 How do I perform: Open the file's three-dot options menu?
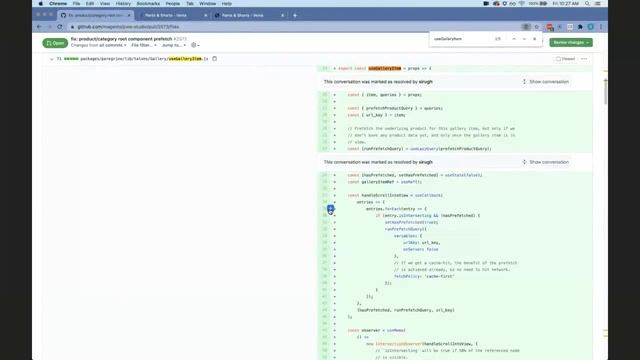tap(584, 59)
